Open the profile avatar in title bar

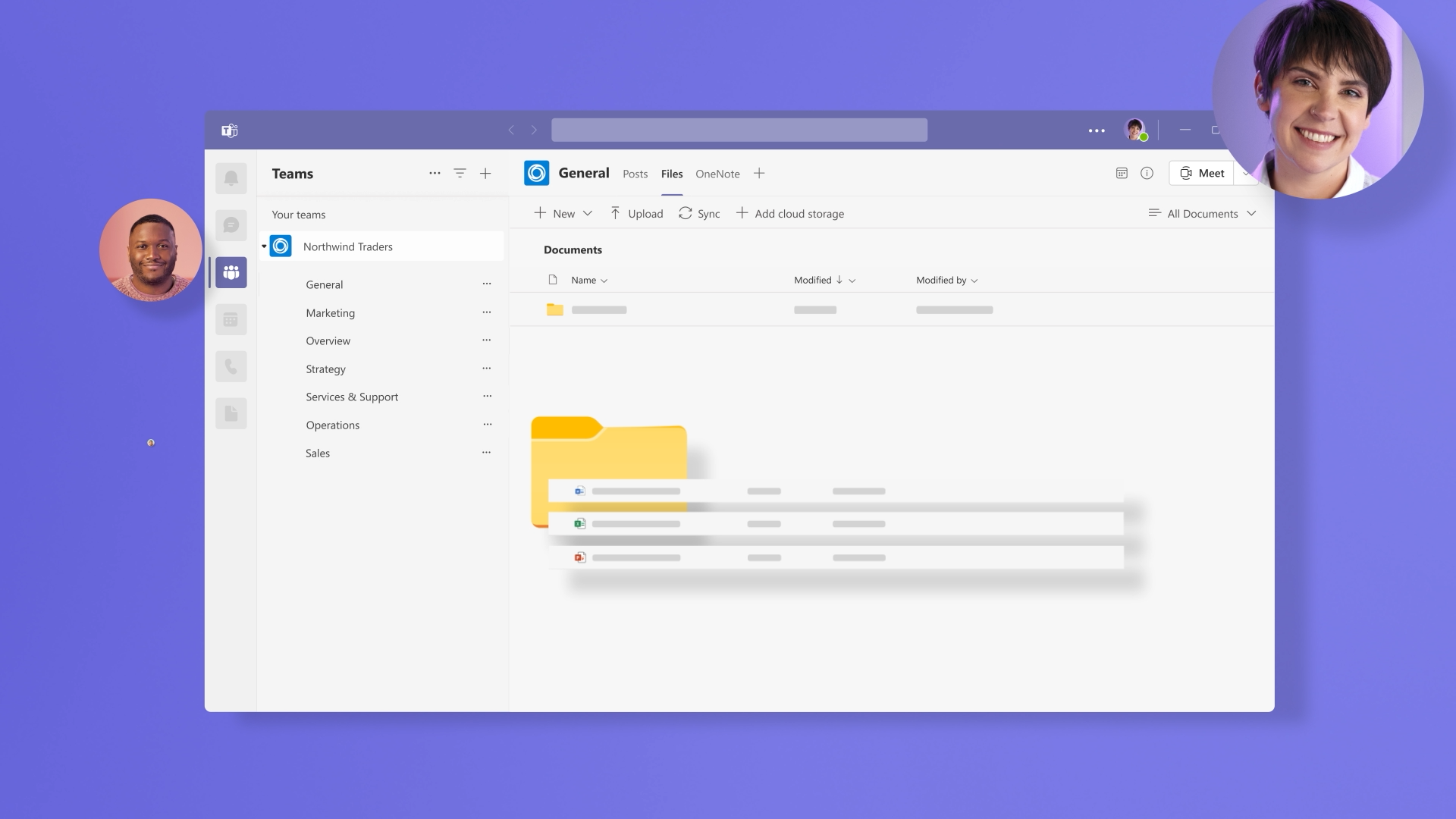tap(1135, 130)
